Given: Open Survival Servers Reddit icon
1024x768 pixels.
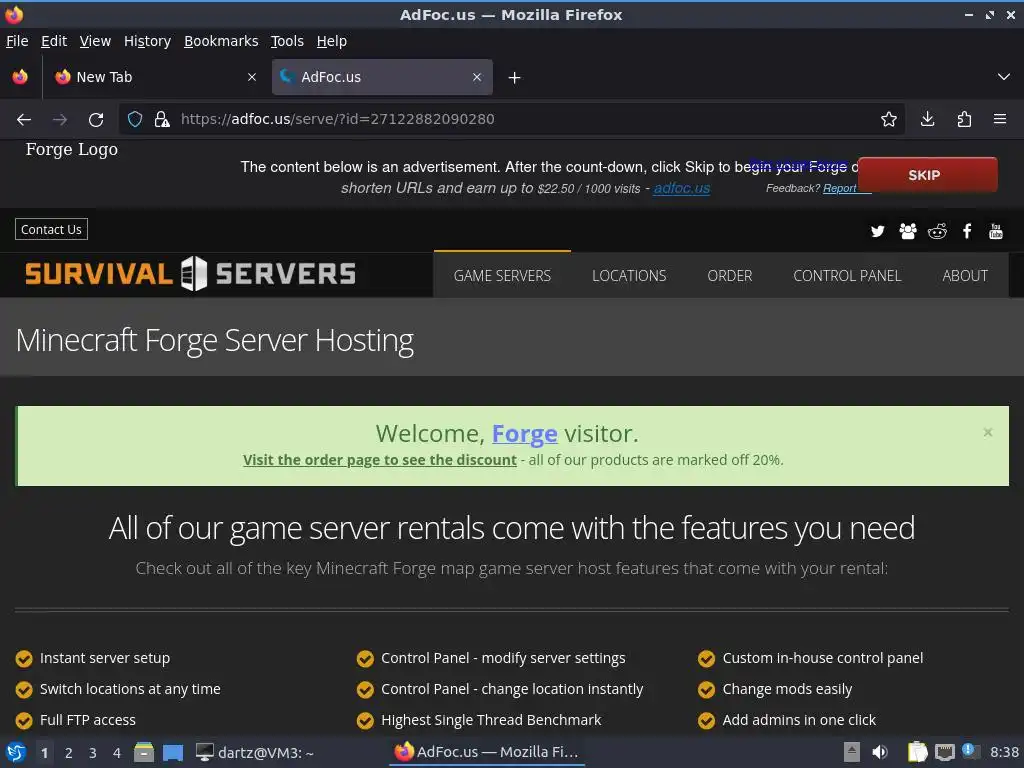Looking at the screenshot, I should click(x=937, y=231).
